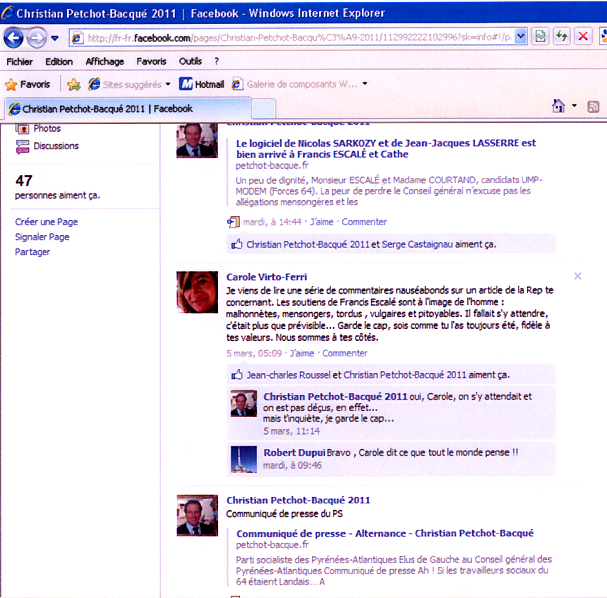Click J'aime on the mardi 14:44 post
The height and width of the screenshot is (598, 607).
coord(321,222)
